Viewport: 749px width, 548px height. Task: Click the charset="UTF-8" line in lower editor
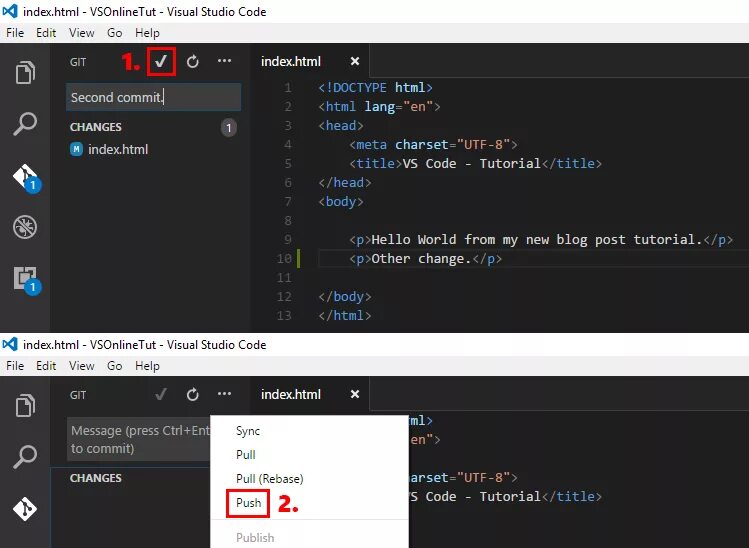click(x=463, y=477)
